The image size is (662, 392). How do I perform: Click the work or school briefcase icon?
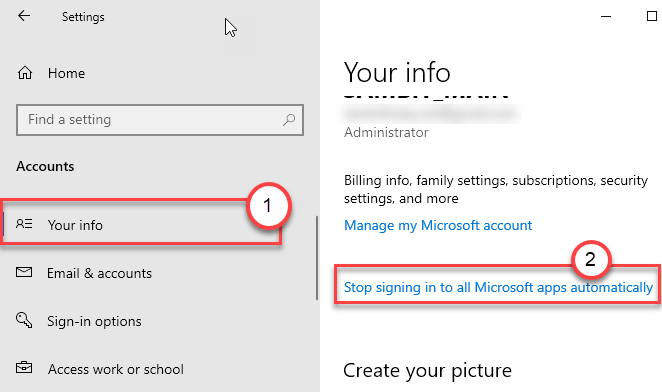(24, 368)
